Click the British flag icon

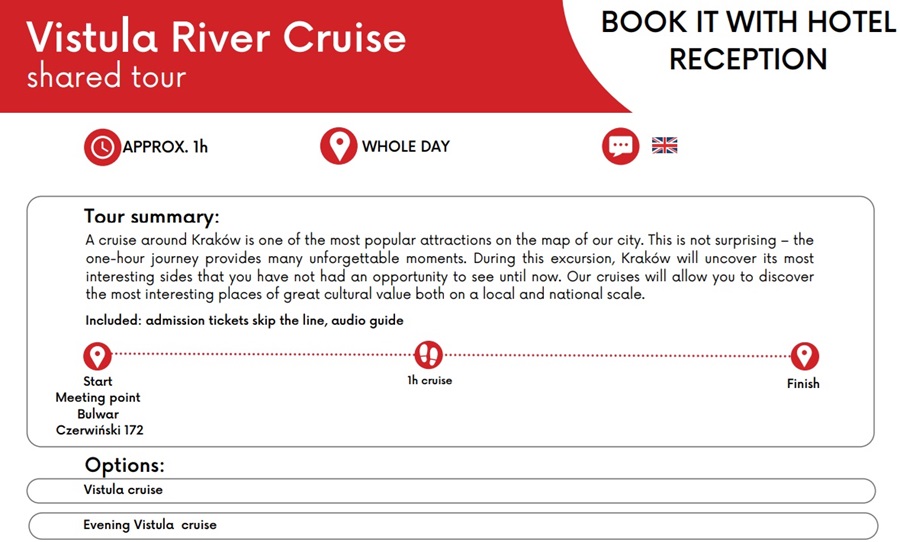[x=665, y=146]
